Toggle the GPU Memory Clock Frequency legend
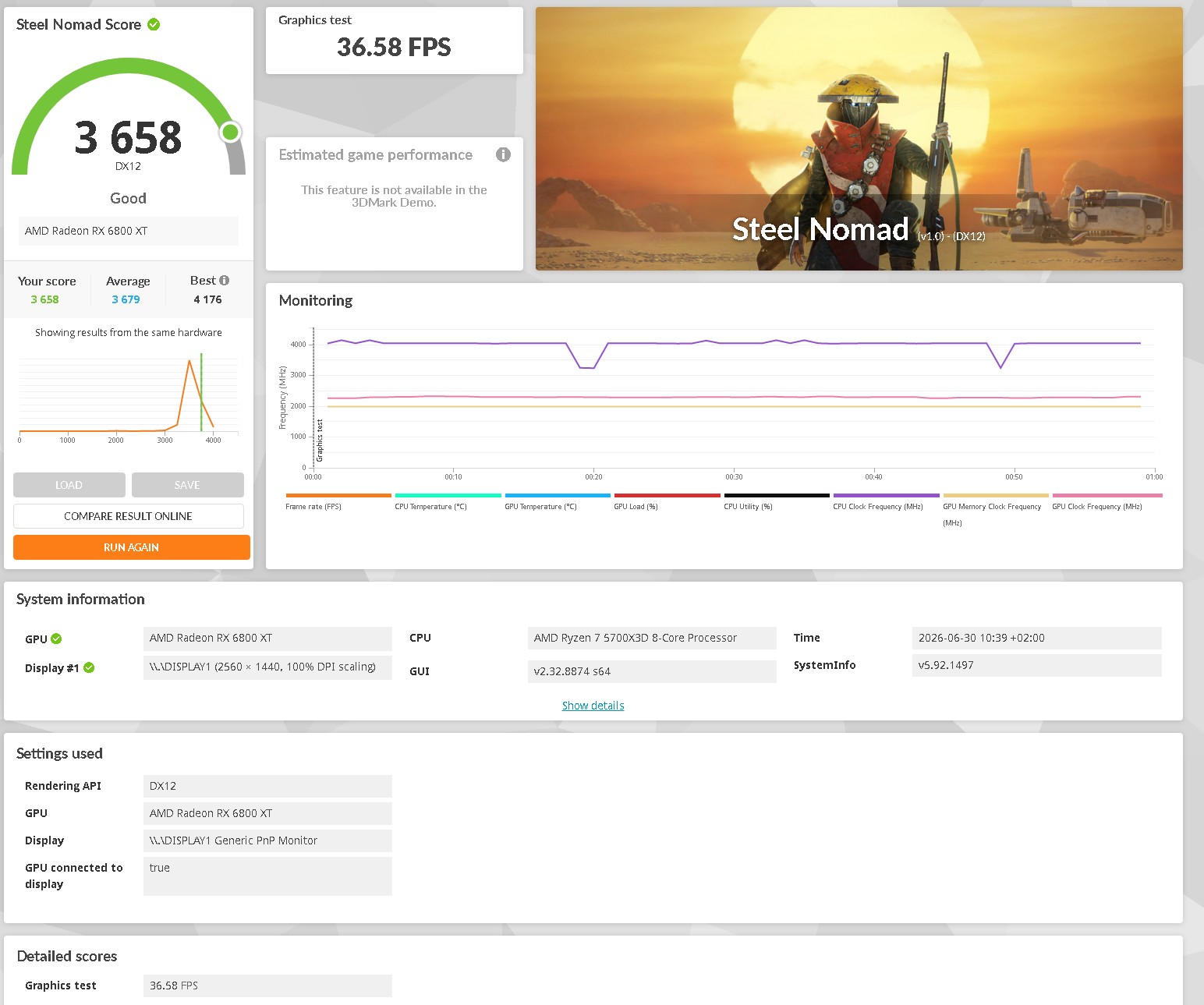 [x=996, y=510]
